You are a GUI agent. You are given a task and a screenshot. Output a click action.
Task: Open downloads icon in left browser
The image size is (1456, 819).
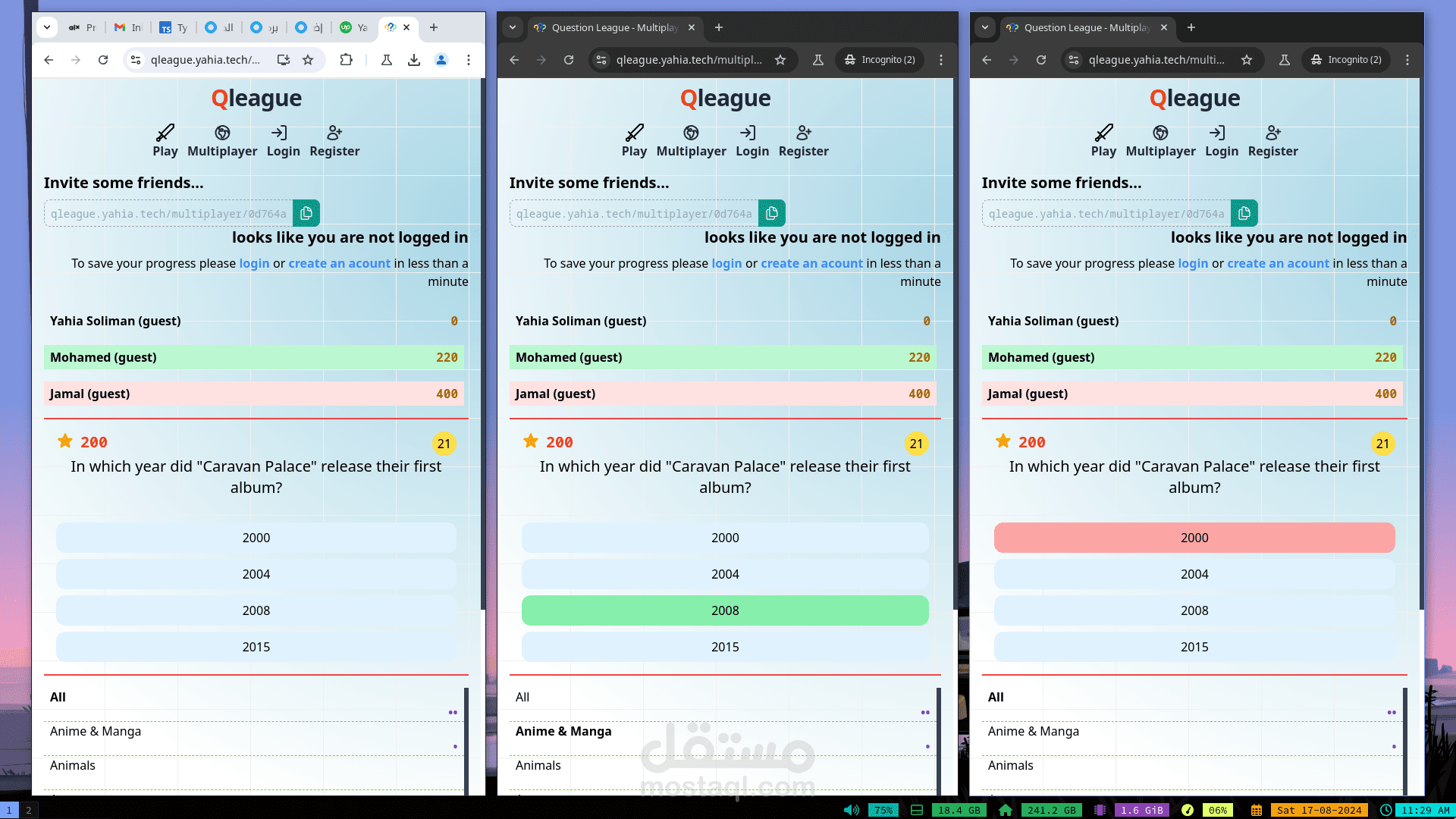click(413, 60)
